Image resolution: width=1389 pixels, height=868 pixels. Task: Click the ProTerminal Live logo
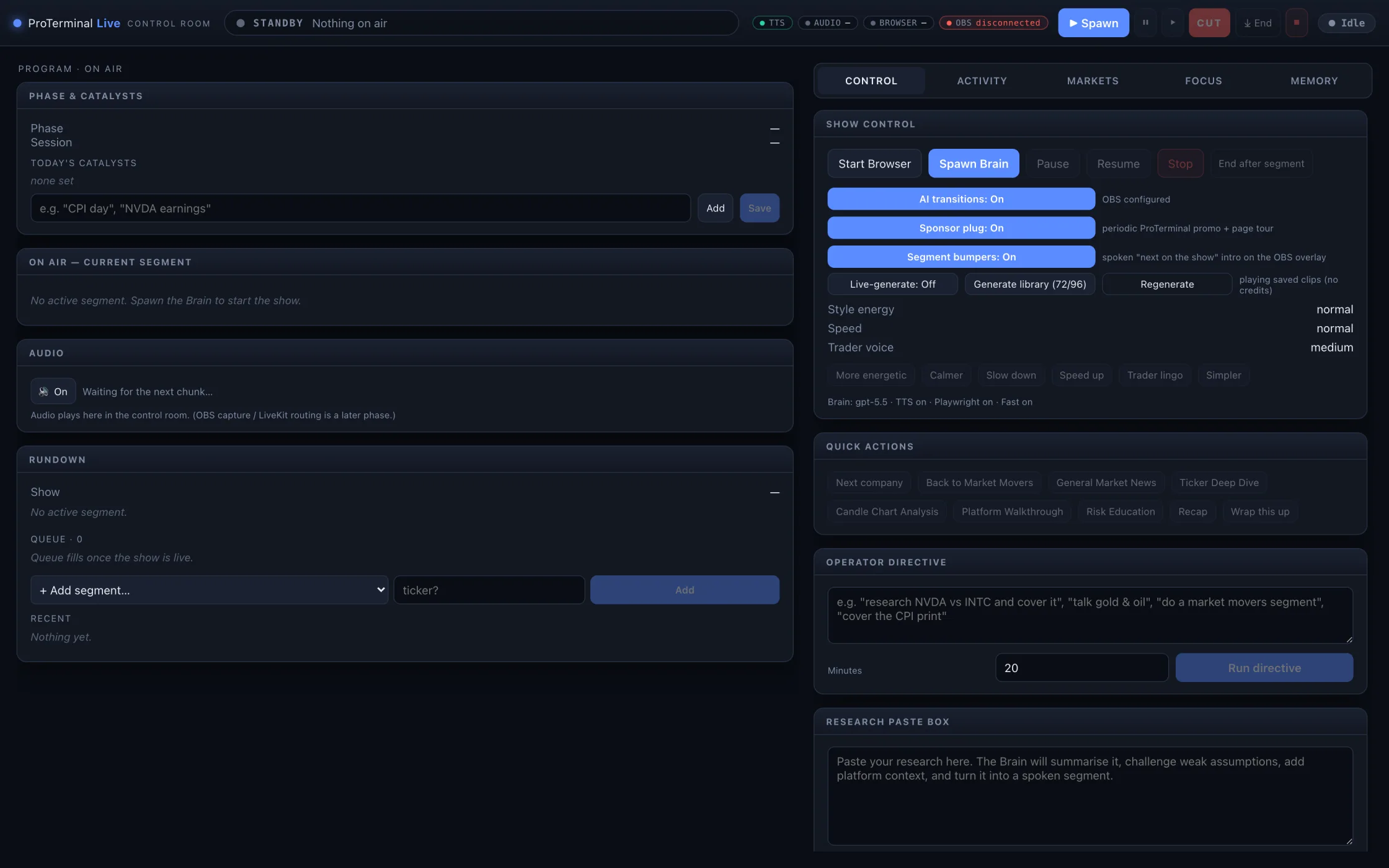(x=66, y=23)
